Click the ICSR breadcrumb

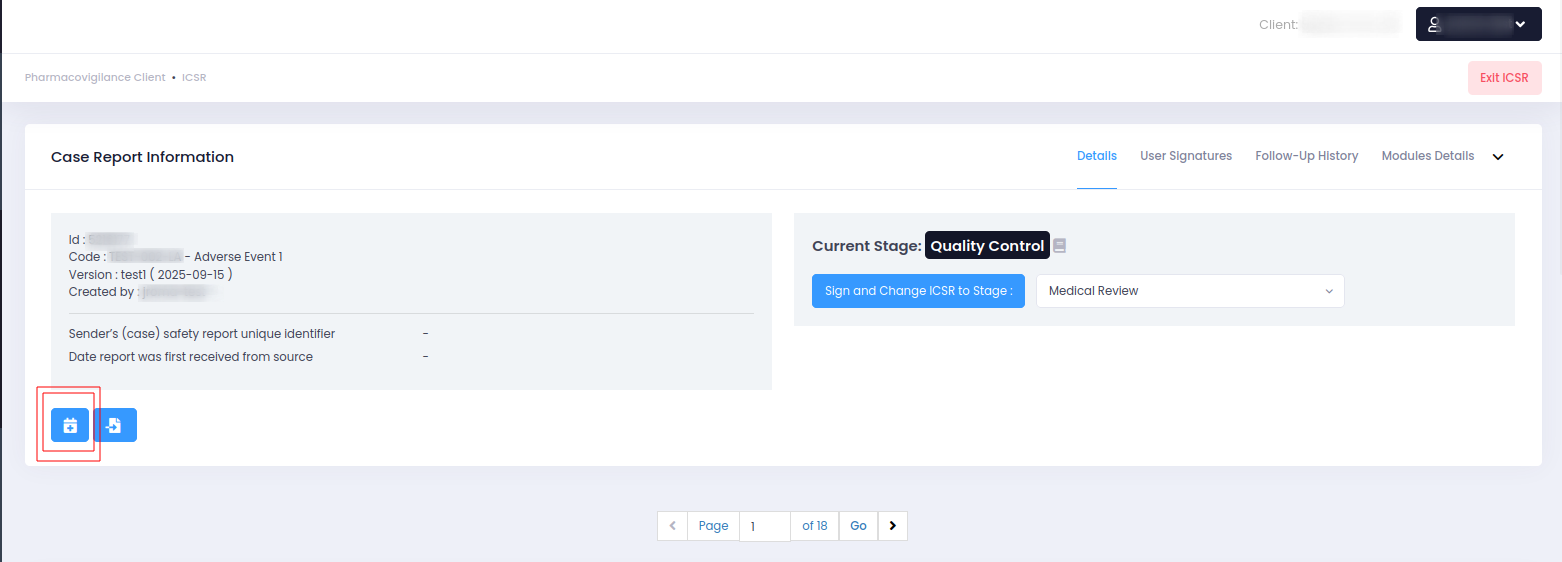pos(194,77)
